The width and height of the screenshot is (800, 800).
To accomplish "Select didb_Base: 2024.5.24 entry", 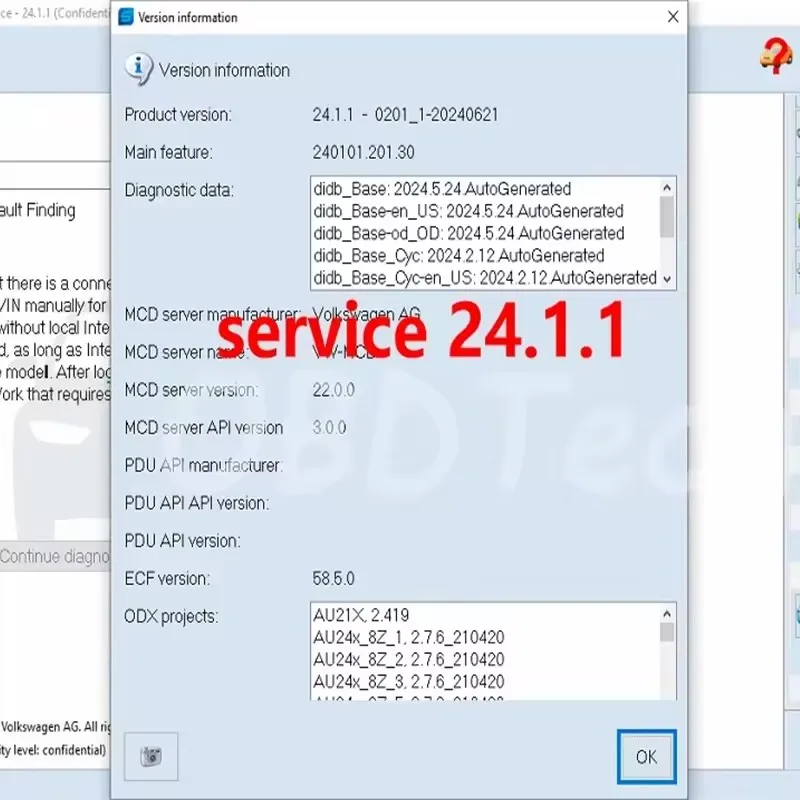I will 442,189.
